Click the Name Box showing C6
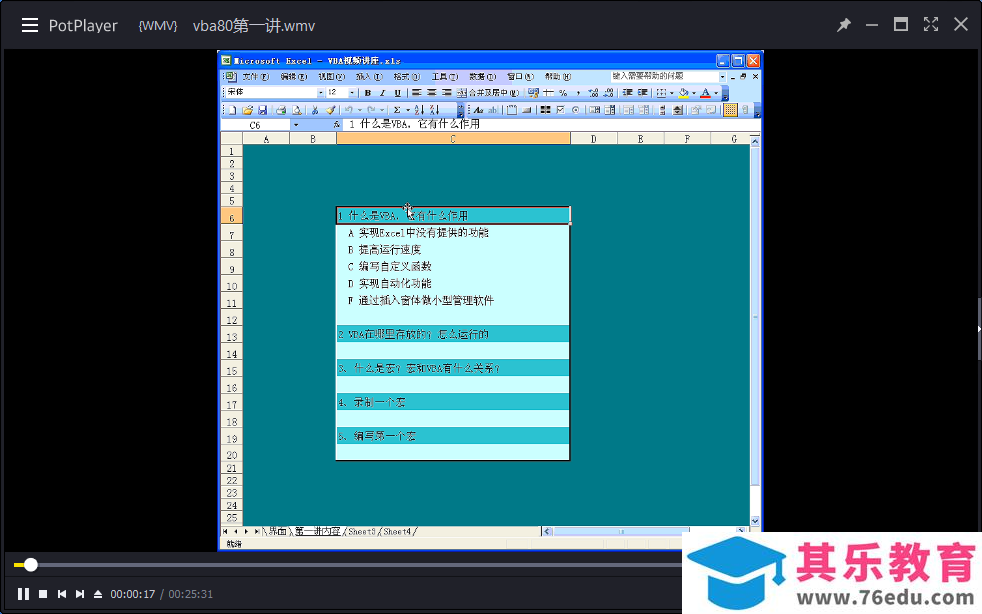Image resolution: width=982 pixels, height=614 pixels. coord(256,125)
